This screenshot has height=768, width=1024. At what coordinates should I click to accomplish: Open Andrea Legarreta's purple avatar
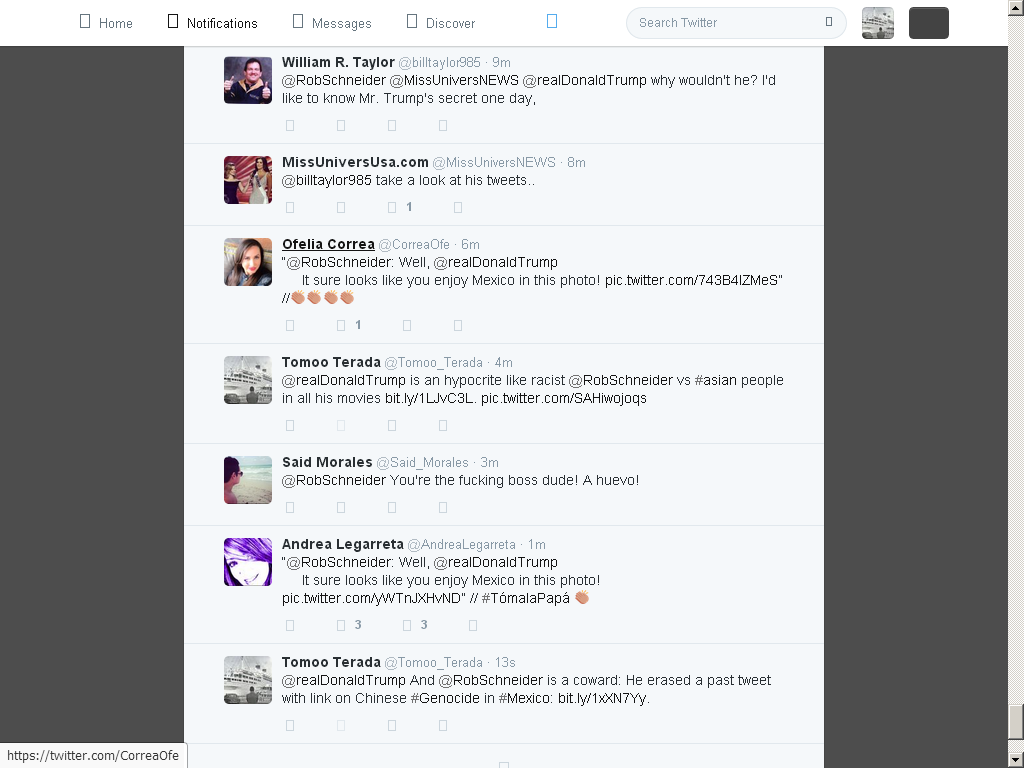(x=248, y=562)
